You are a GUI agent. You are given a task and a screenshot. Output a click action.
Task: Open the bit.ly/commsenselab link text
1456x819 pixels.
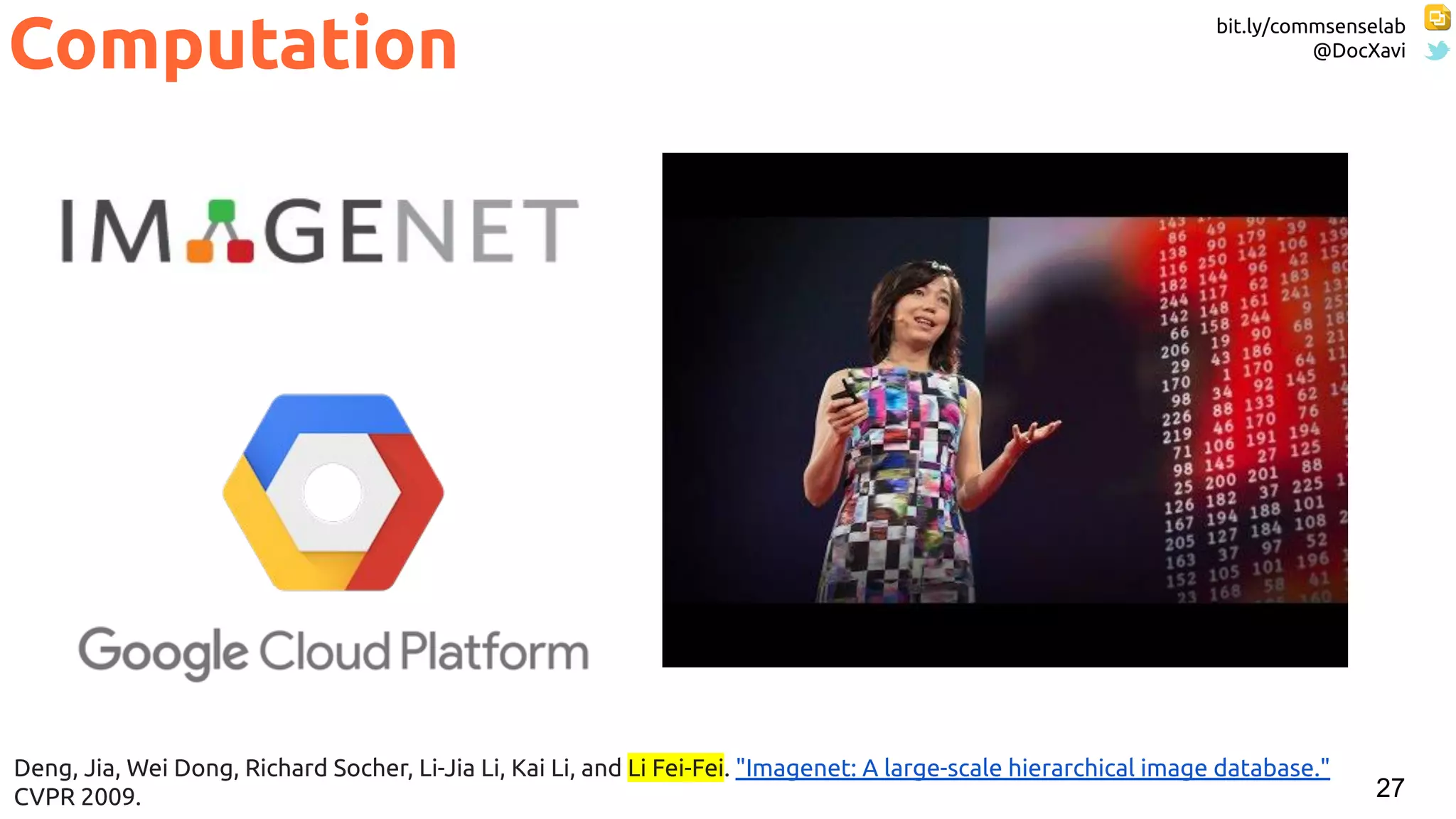tap(1310, 26)
